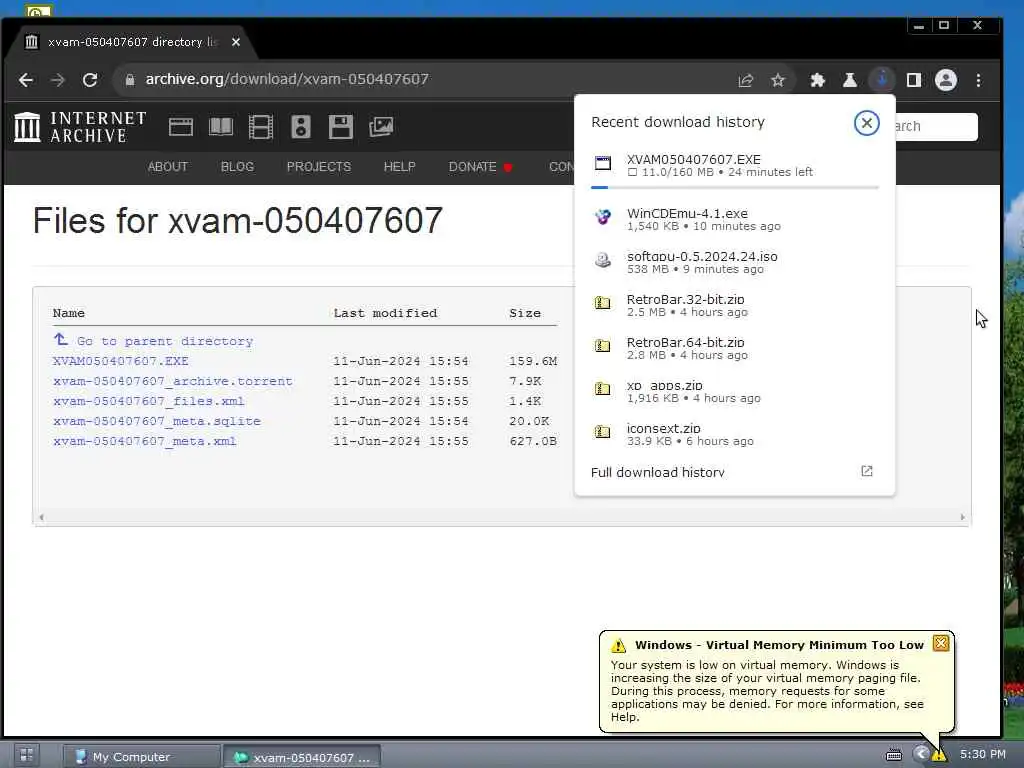Open the Chrome Labs flask icon
Screen dimensions: 1024x768
(850, 80)
